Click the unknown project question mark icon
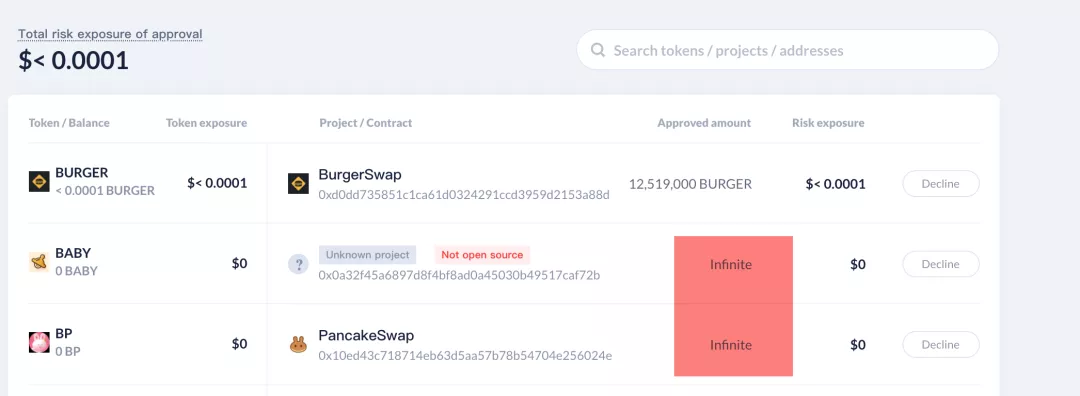Viewport: 1080px width, 396px height. click(x=298, y=264)
